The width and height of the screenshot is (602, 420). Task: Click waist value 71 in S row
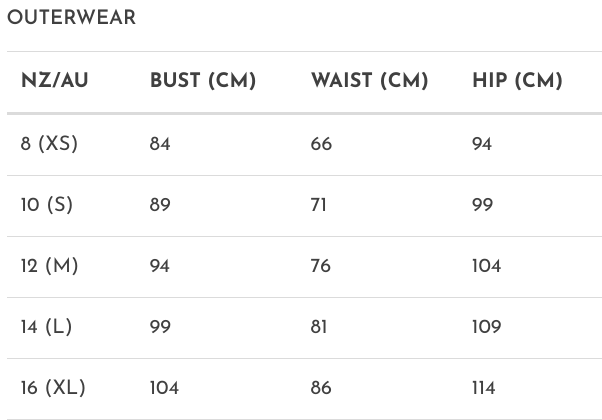click(319, 205)
